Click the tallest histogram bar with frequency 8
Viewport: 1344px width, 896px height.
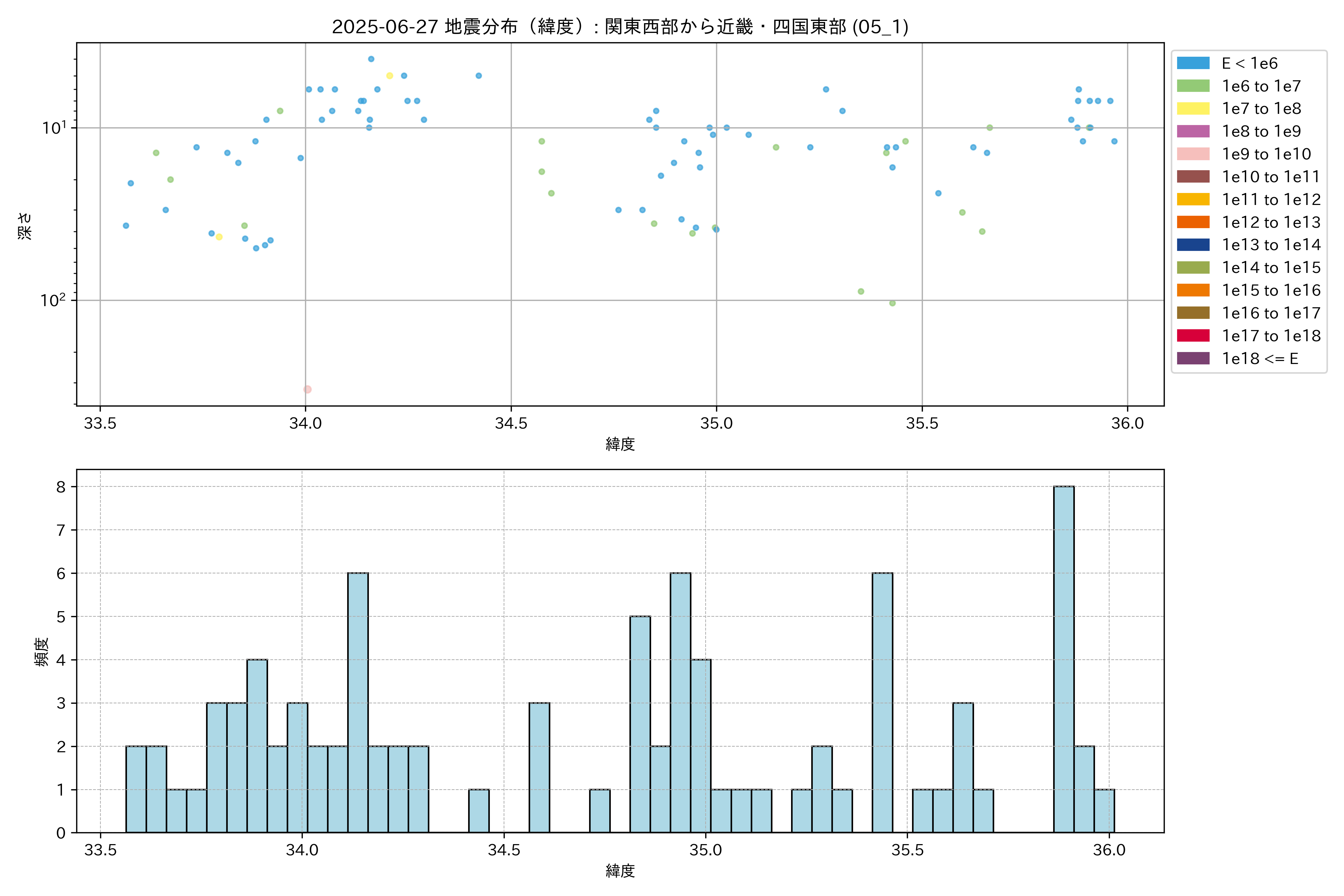(x=1063, y=659)
